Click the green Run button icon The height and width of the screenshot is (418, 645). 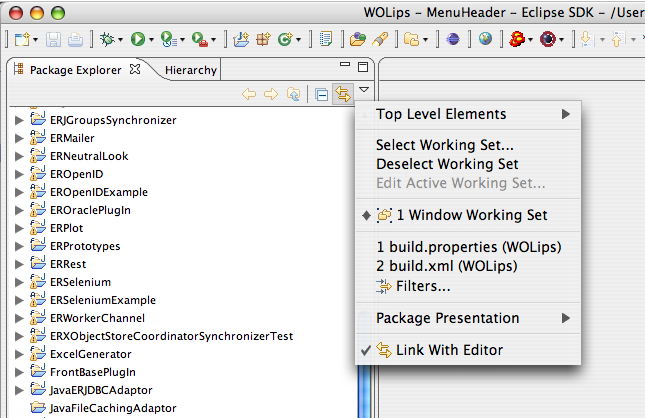pyautogui.click(x=138, y=39)
